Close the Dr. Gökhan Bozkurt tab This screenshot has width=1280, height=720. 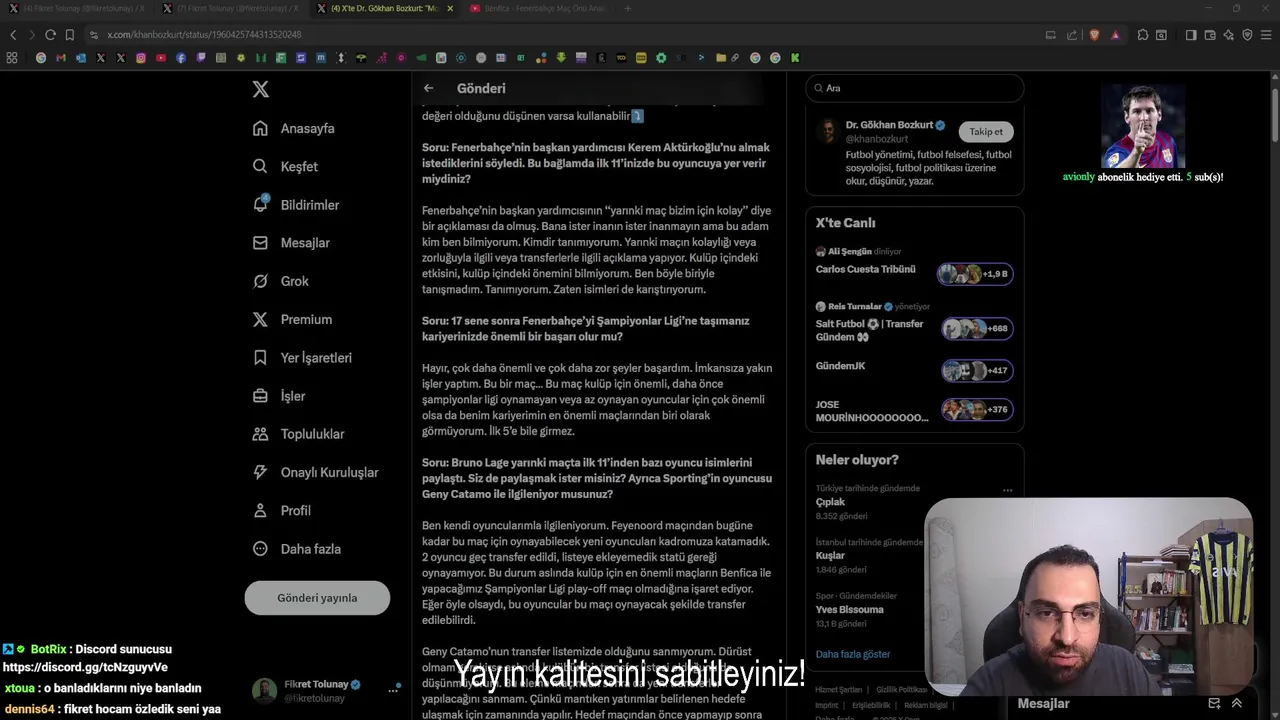tap(450, 8)
